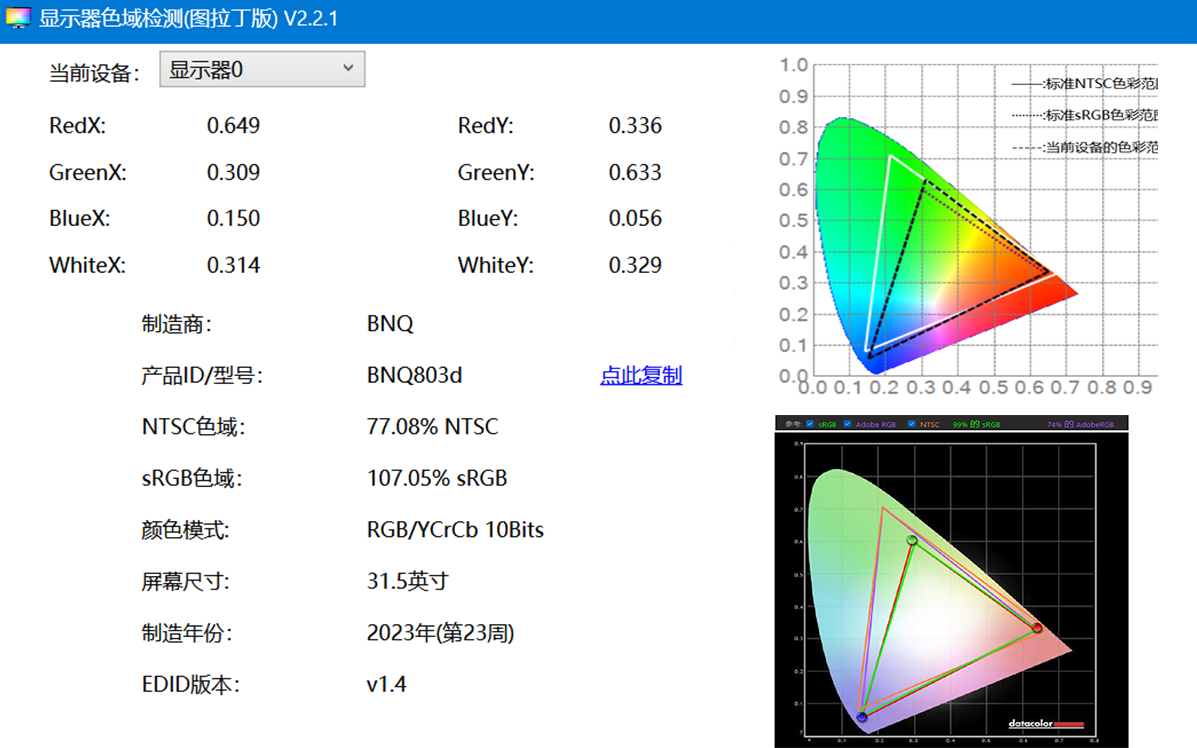Click the 107.05% sRGB gamut value

point(437,479)
